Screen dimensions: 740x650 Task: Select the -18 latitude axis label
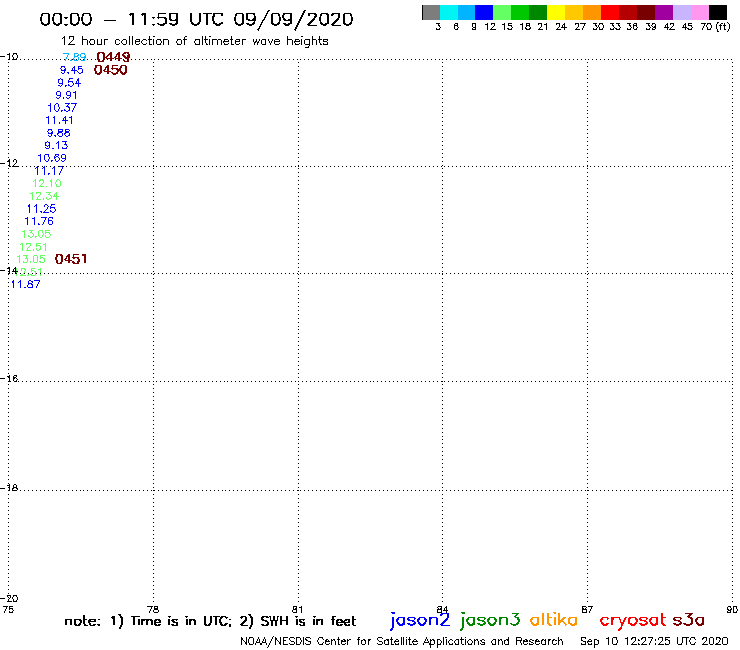tap(10, 488)
